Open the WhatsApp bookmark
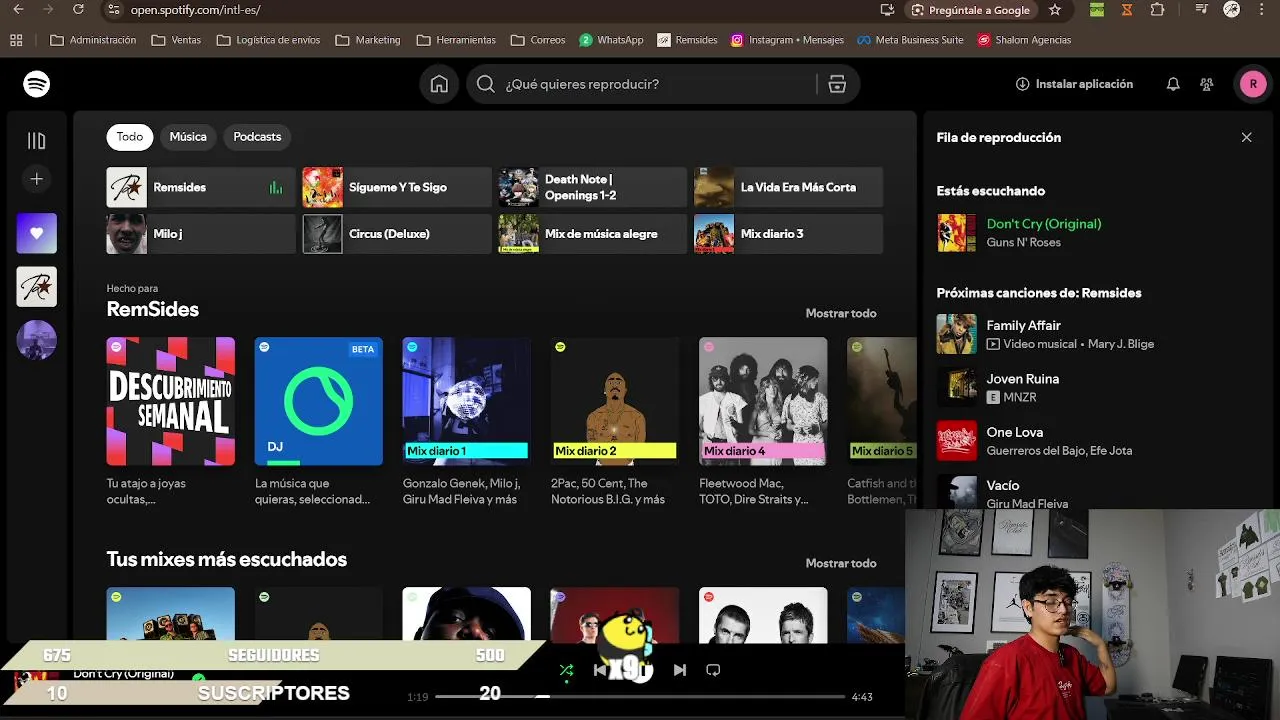The height and width of the screenshot is (720, 1280). (x=611, y=40)
